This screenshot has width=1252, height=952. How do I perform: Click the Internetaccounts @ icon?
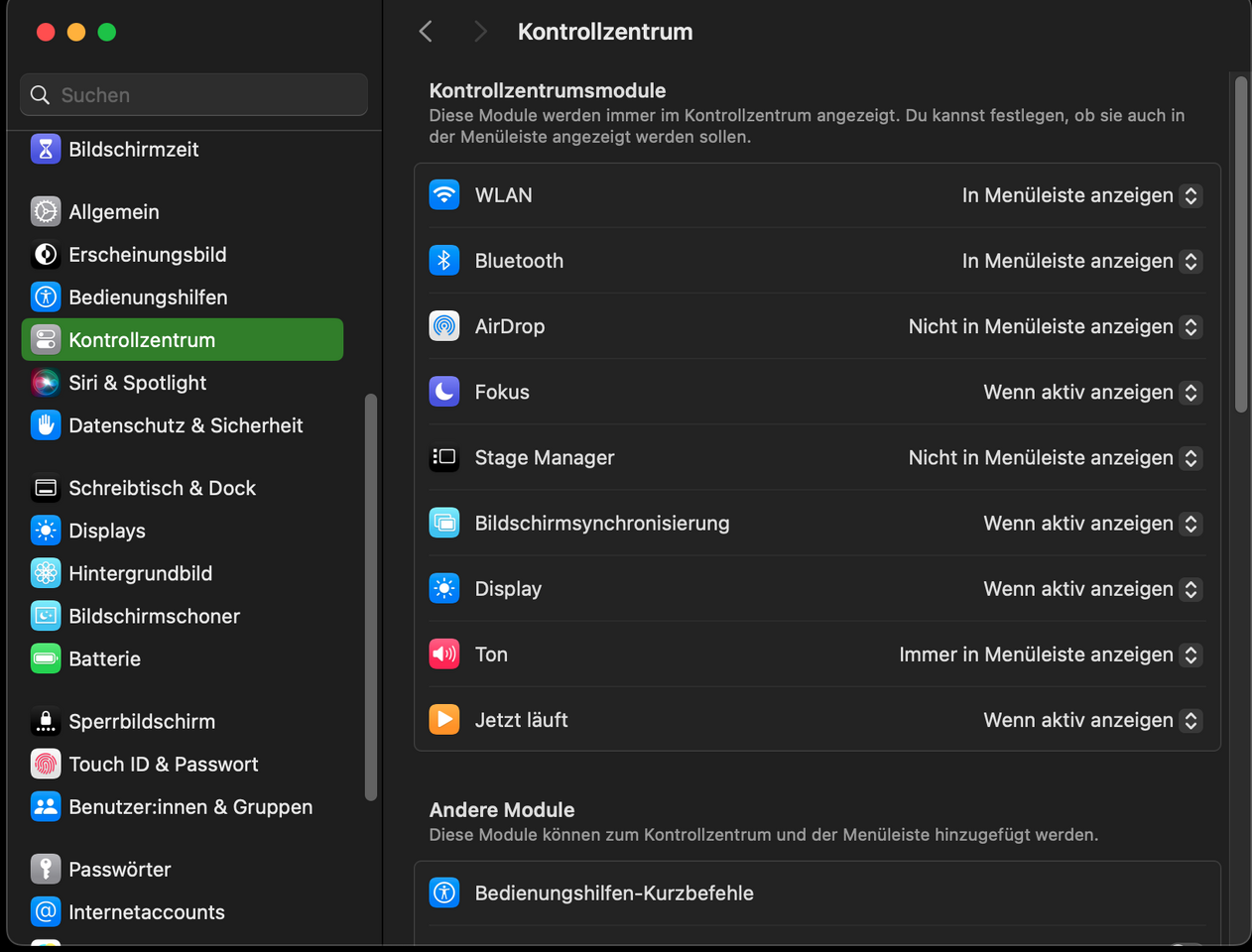(46, 911)
